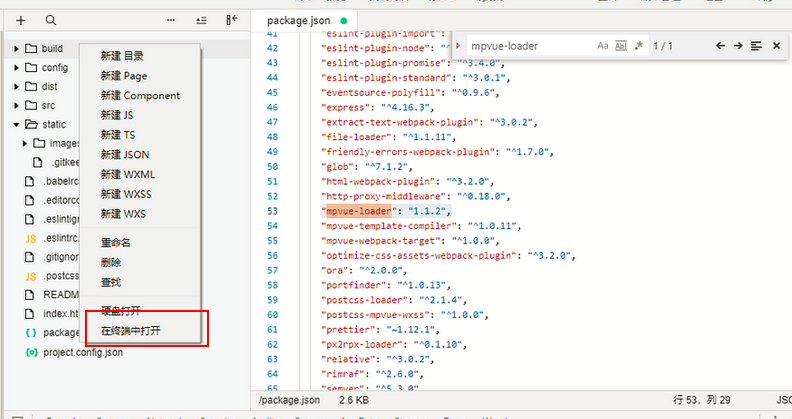The image size is (792, 419).
Task: Go to previous match arrow in find box
Action: 720,46
